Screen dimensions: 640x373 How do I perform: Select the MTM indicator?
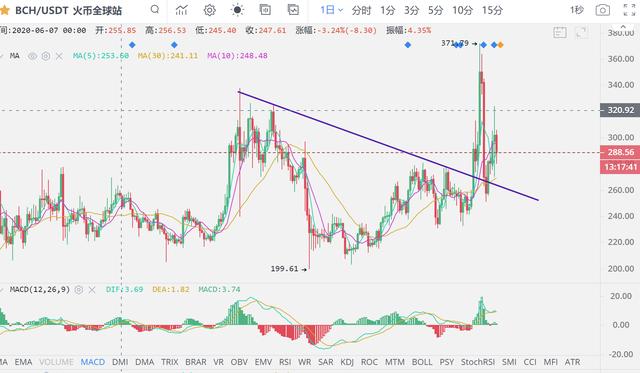[x=395, y=362]
